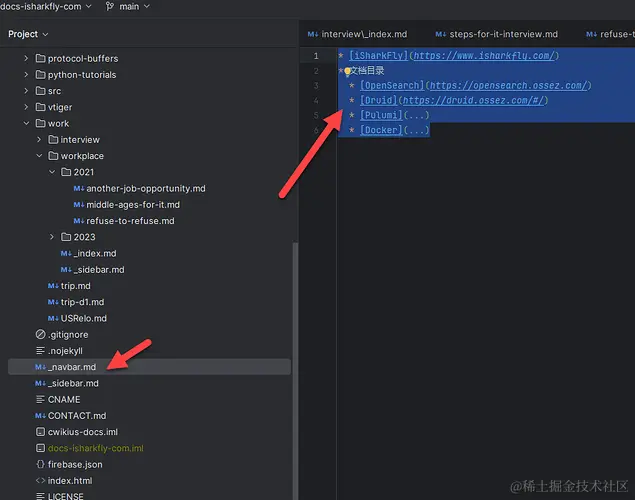This screenshot has height=500, width=635.
Task: Collapse the work folder
Action: click(x=26, y=123)
